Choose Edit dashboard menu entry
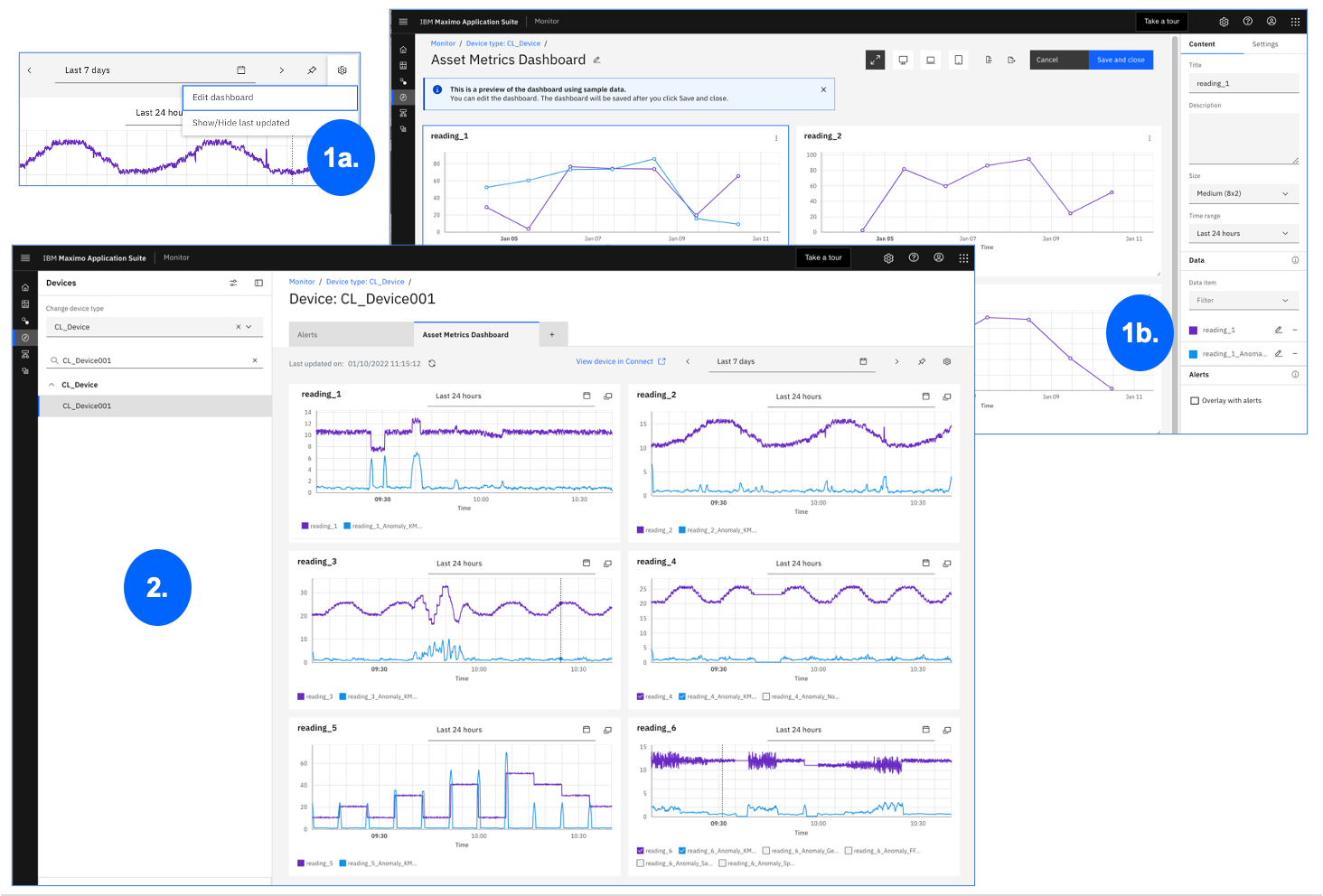This screenshot has height=896, width=1323. (x=270, y=98)
